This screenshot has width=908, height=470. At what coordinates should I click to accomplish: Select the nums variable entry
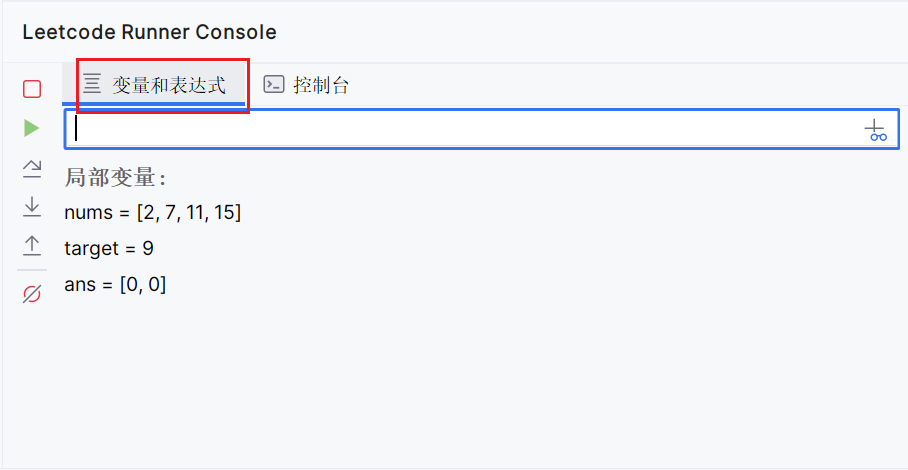tap(152, 213)
